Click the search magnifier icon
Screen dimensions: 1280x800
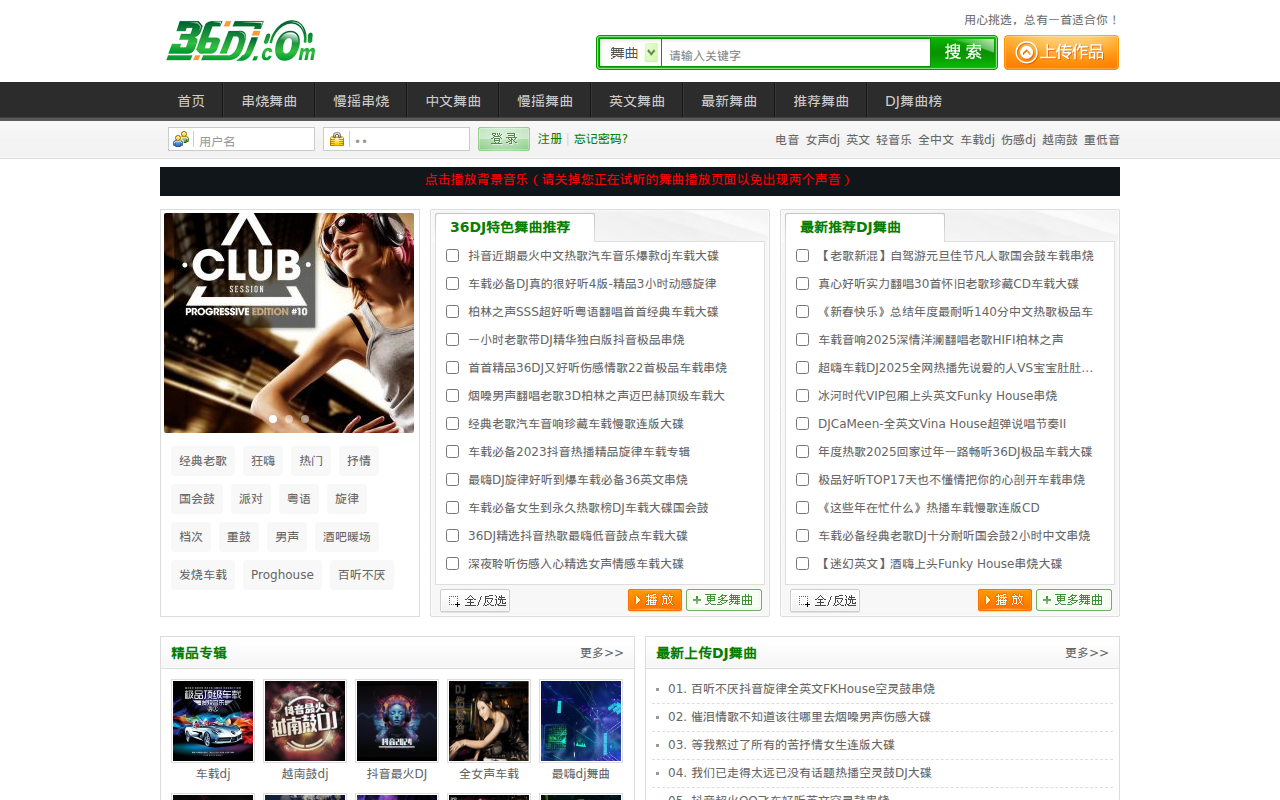(x=962, y=51)
